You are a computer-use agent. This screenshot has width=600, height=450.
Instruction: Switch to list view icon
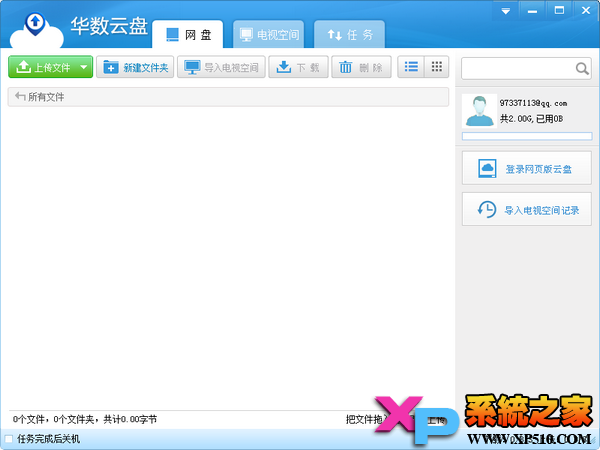click(411, 67)
